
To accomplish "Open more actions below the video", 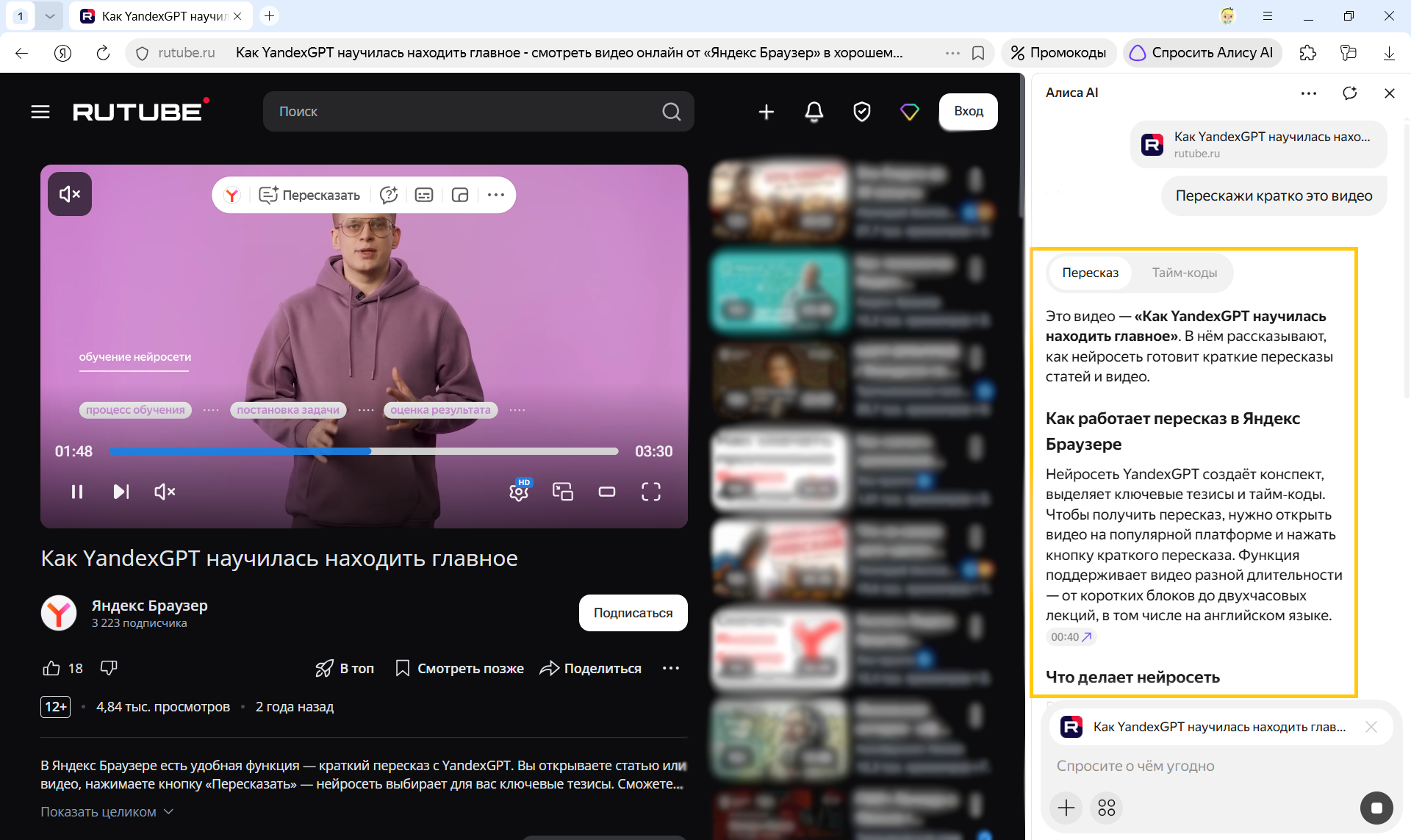I will pyautogui.click(x=671, y=668).
